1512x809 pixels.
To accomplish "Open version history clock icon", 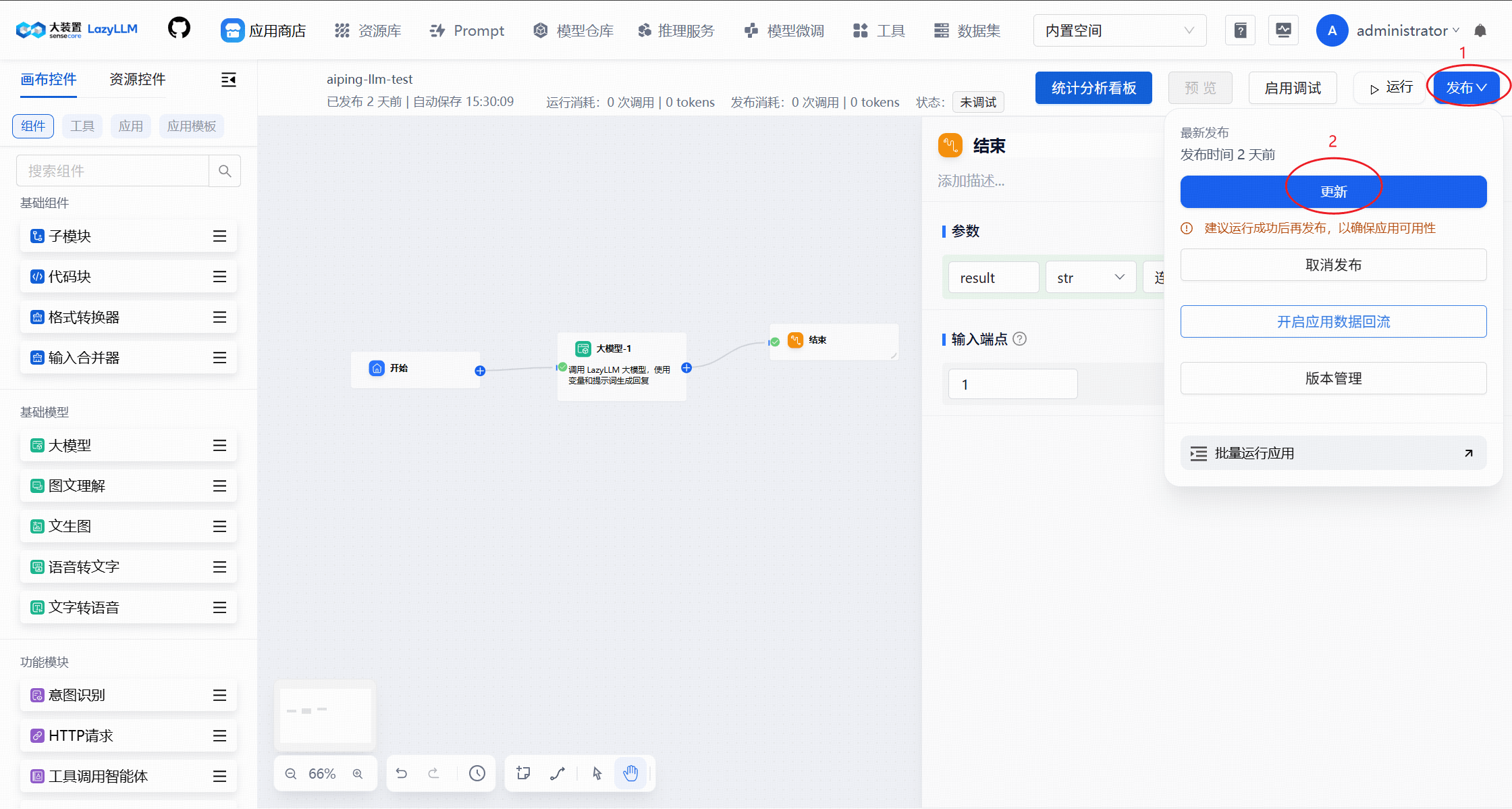I will click(x=477, y=773).
